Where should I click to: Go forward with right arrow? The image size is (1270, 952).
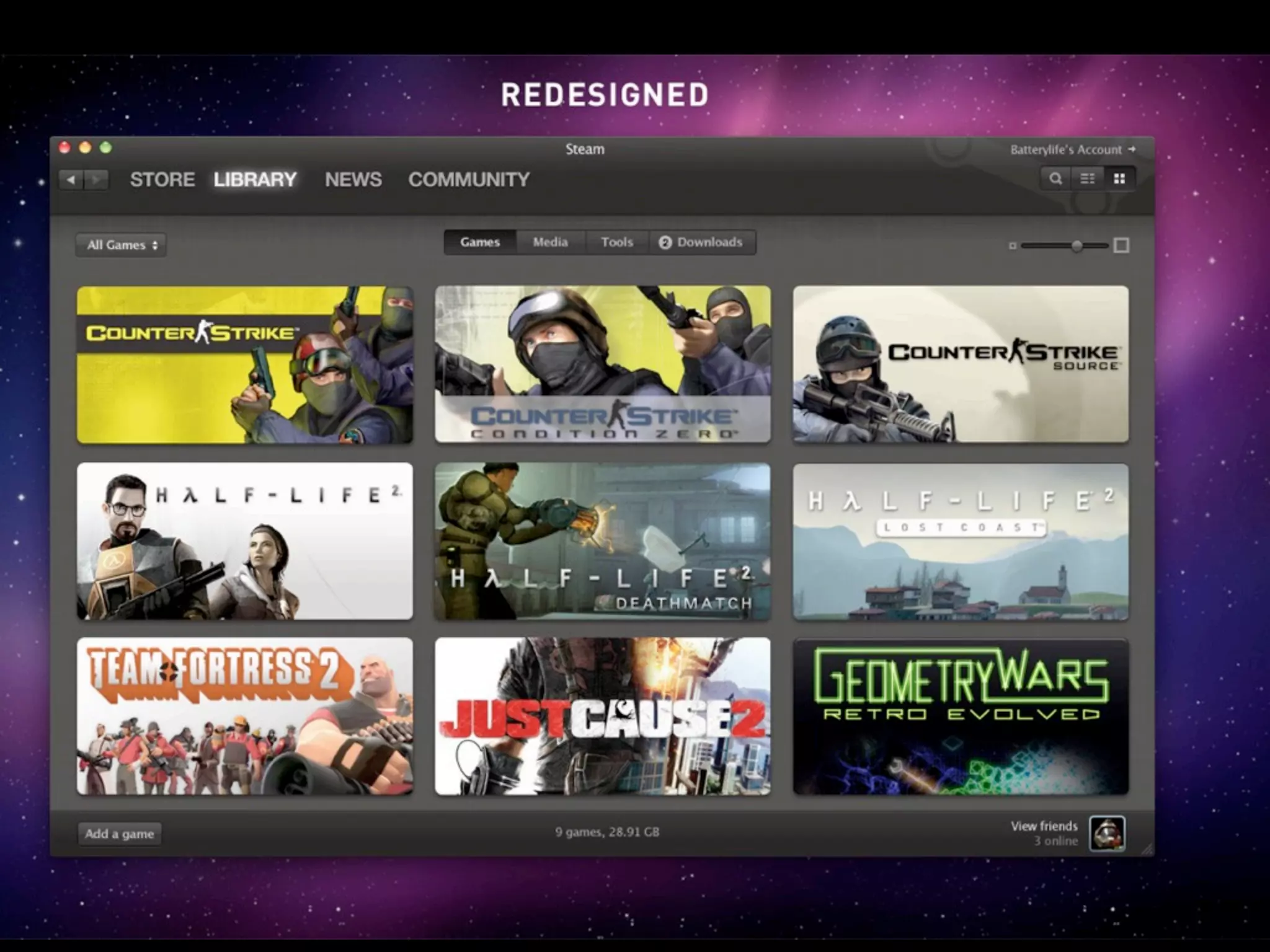[x=96, y=180]
